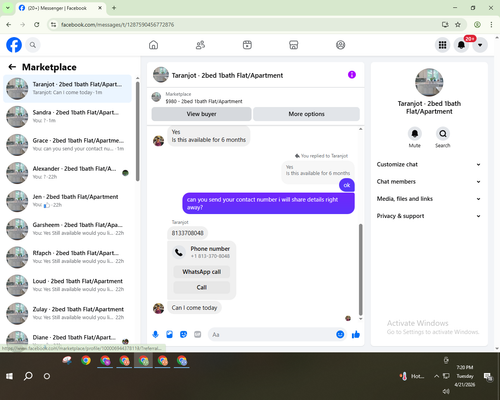500x400 pixels.
Task: Click the phone icon in number card
Action: pos(179,252)
